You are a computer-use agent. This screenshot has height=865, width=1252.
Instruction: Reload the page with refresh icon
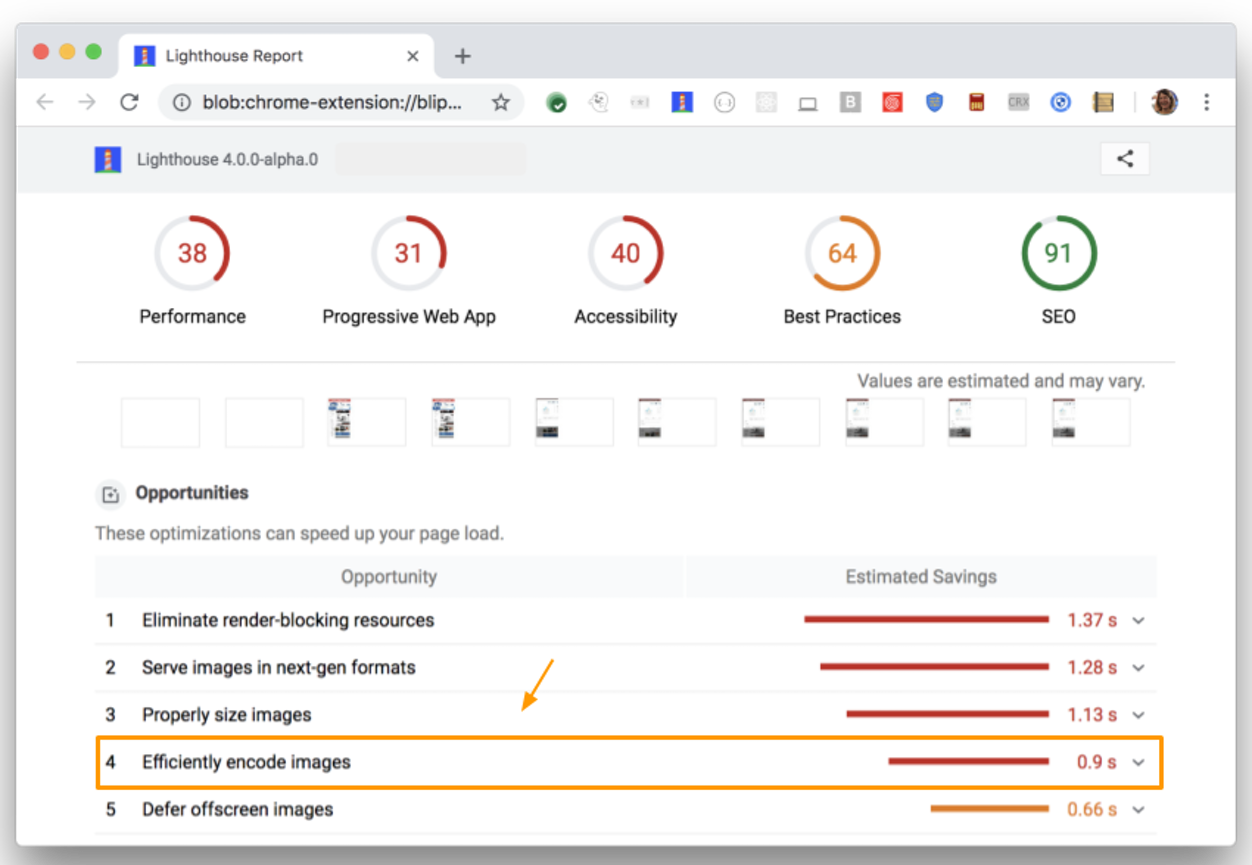129,102
